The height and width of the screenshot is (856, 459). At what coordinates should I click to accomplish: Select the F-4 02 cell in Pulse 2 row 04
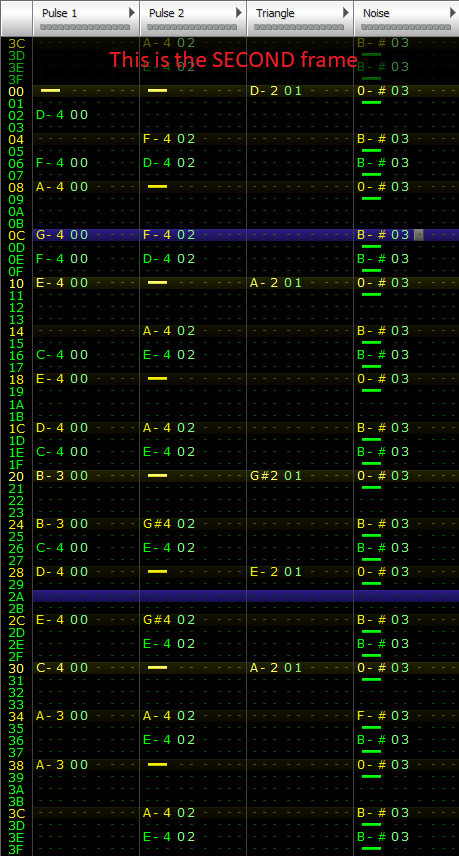click(x=169, y=139)
